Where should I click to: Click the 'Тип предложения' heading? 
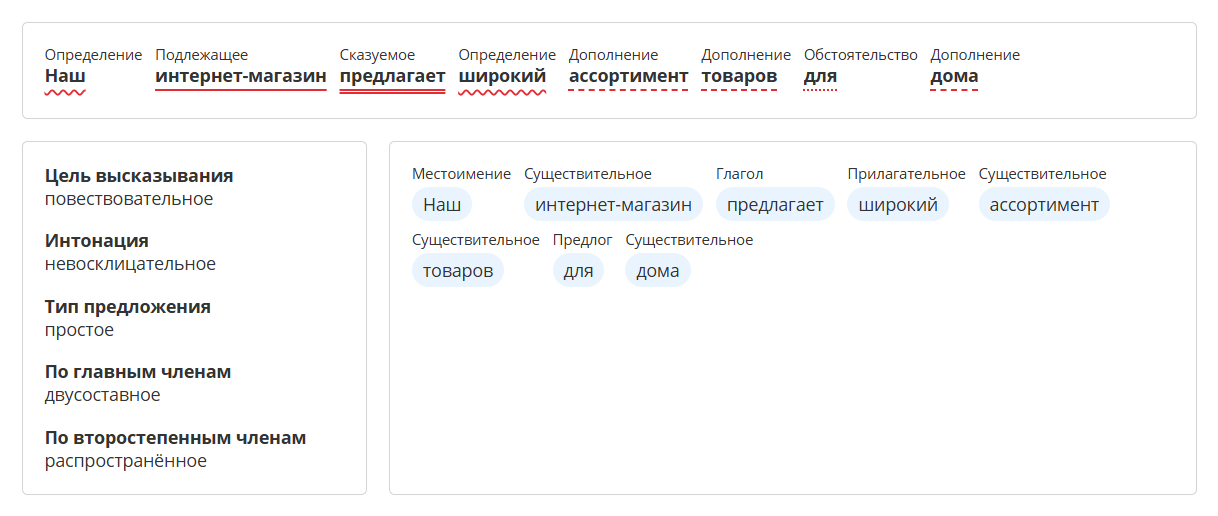pyautogui.click(x=128, y=307)
